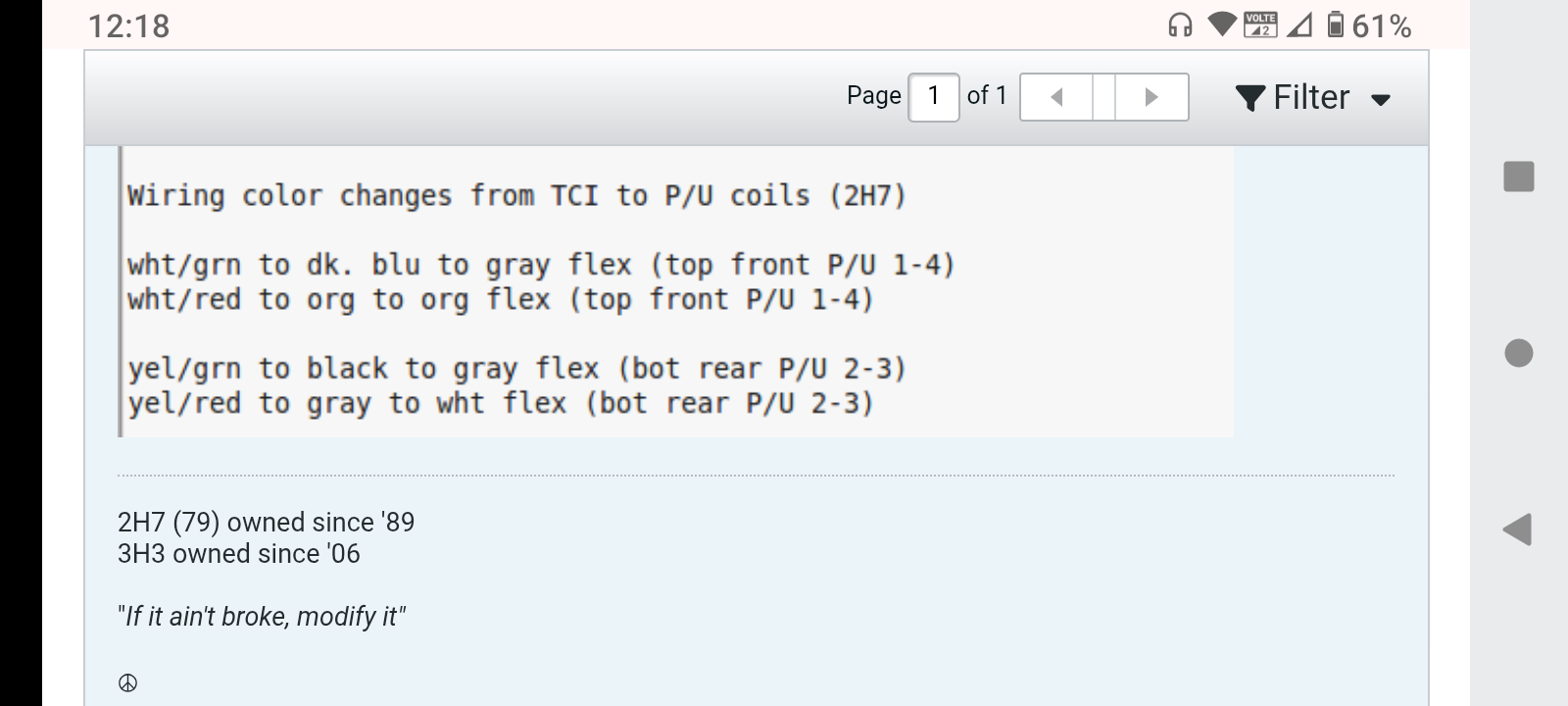1568x706 pixels.
Task: Tap the Android back navigation triangle
Action: (x=1517, y=529)
